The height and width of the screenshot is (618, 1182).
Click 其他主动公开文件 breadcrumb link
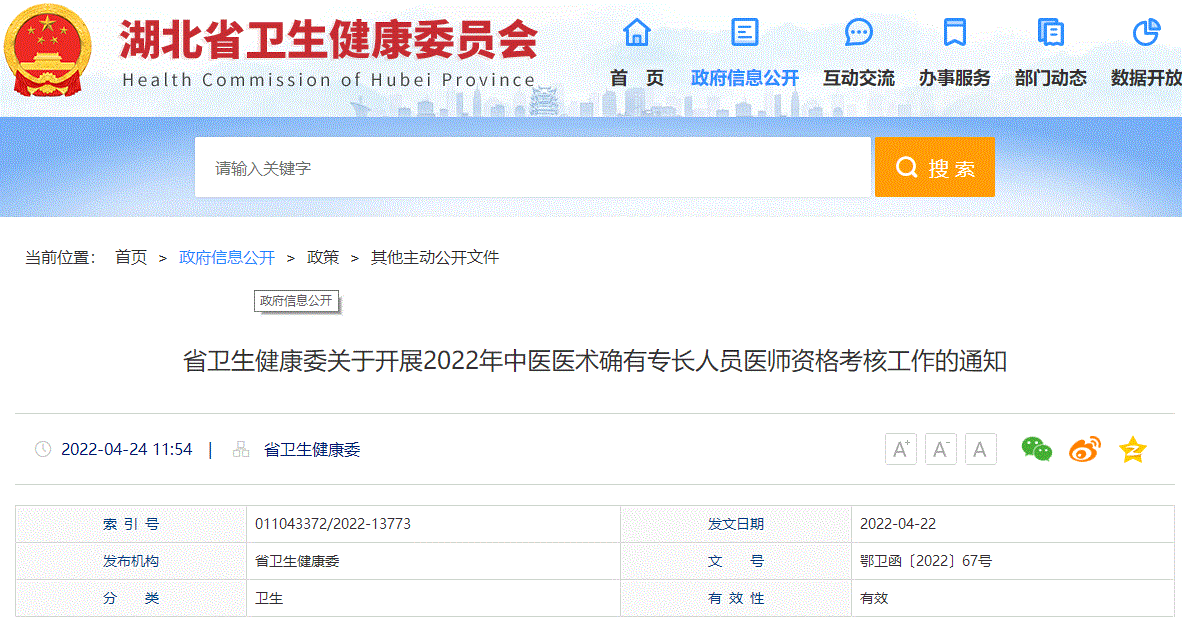point(435,257)
